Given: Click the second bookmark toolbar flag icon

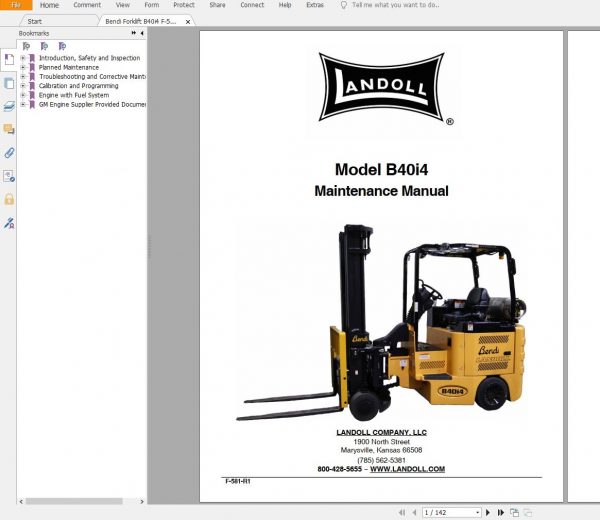Looking at the screenshot, I should click(44, 46).
